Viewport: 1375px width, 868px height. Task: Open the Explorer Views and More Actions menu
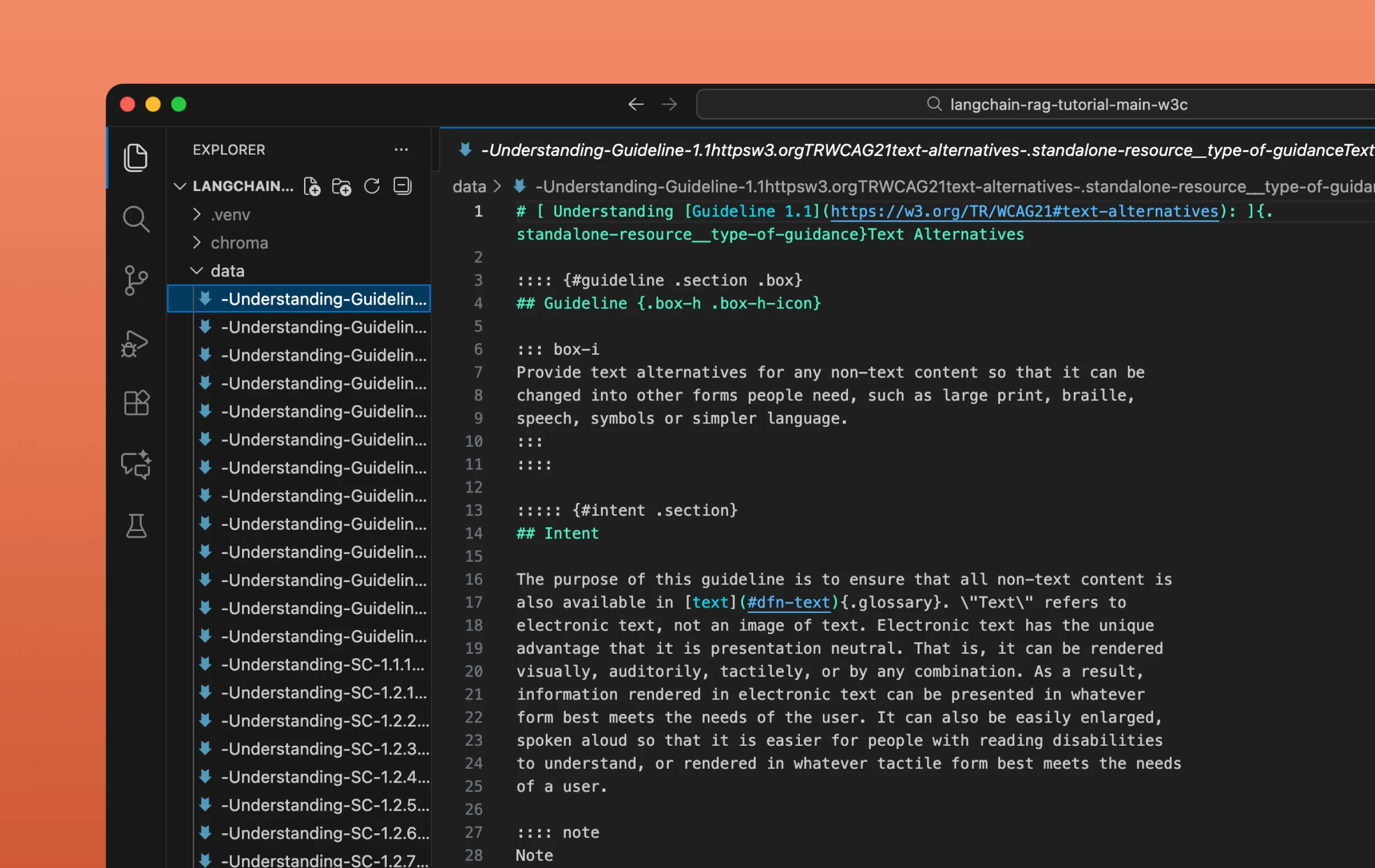tap(402, 150)
